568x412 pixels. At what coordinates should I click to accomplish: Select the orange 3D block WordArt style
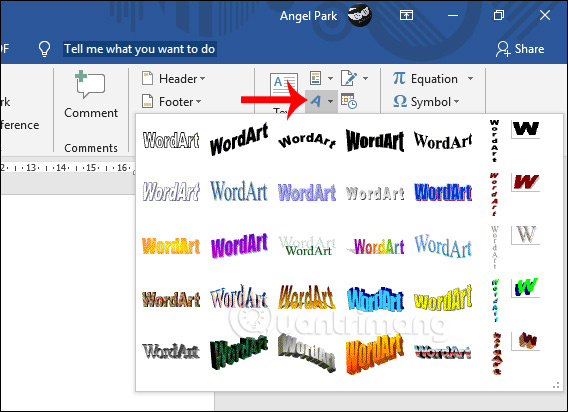click(375, 354)
